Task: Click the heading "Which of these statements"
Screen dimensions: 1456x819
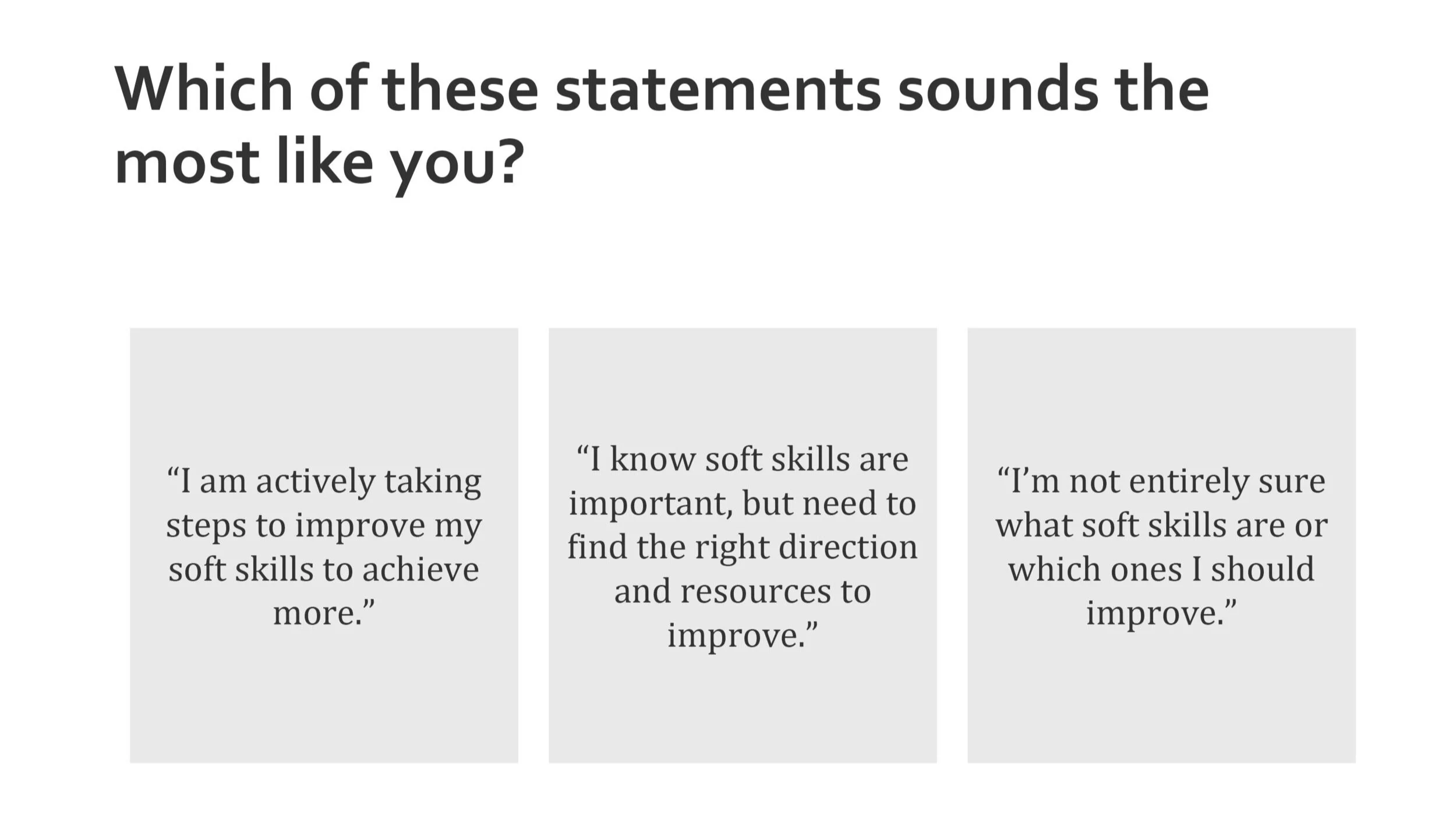Action: [x=662, y=125]
